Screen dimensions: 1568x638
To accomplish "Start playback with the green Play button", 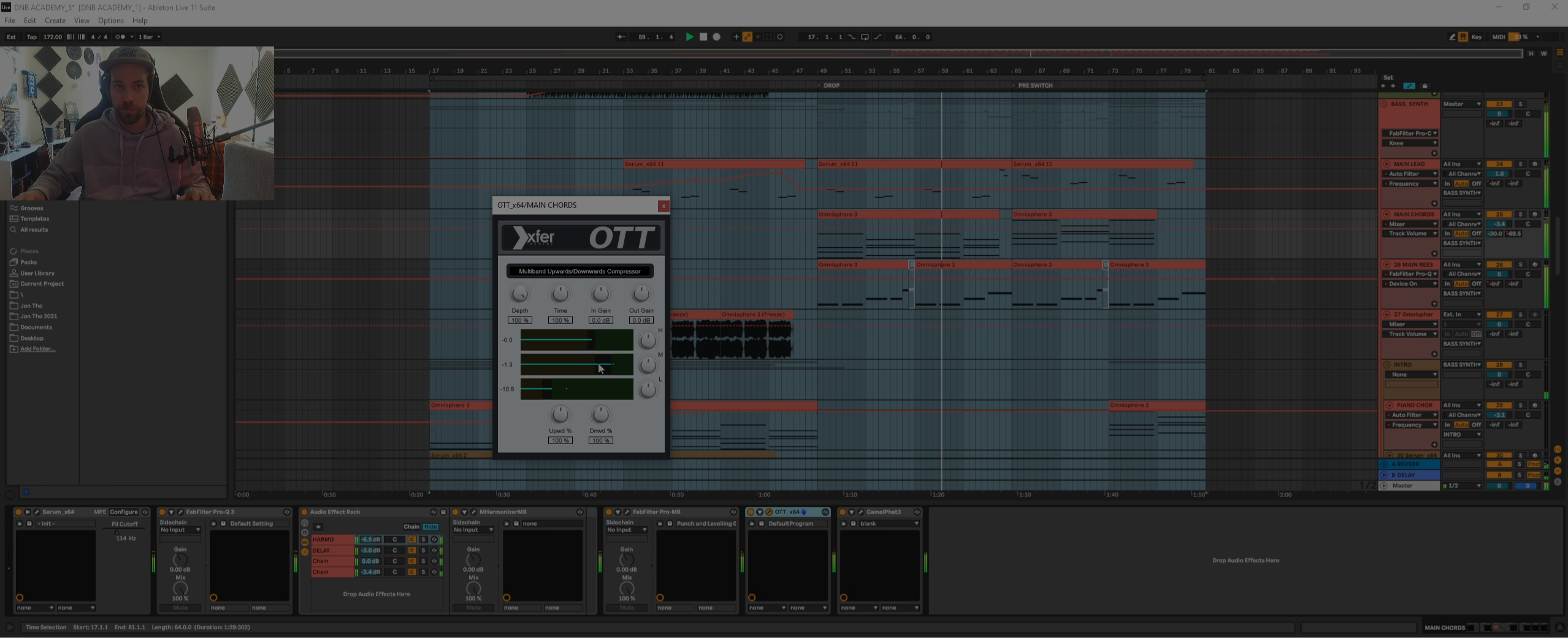I will (x=689, y=37).
